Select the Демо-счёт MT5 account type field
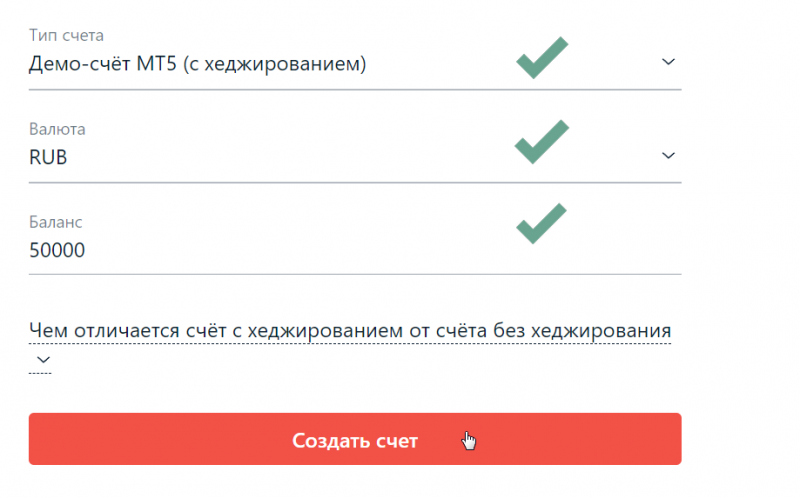 click(x=198, y=64)
